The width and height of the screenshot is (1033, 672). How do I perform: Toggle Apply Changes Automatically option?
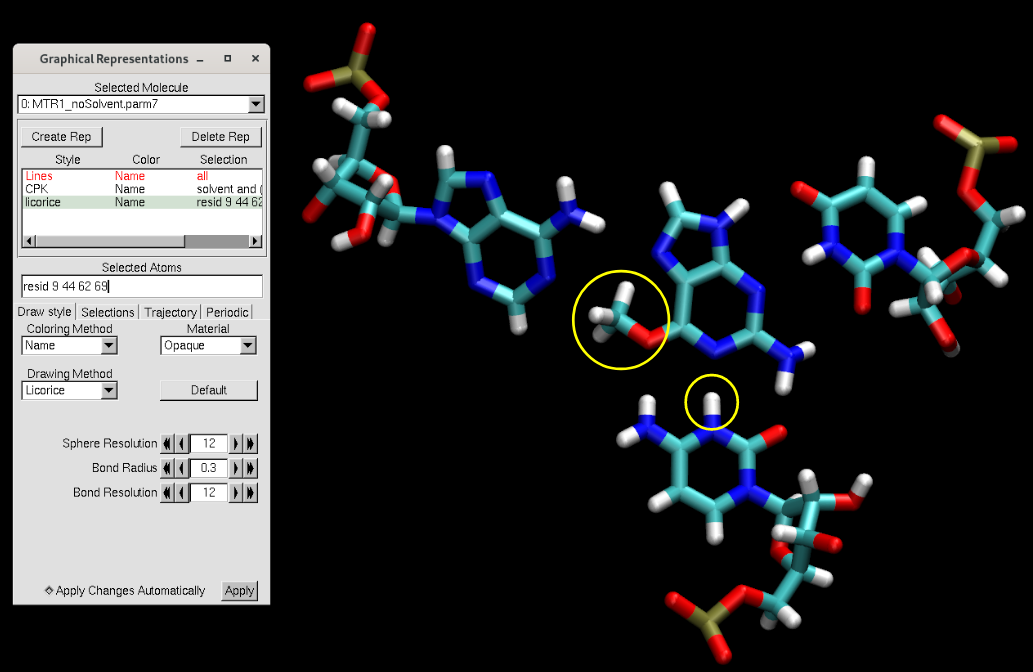[x=50, y=590]
